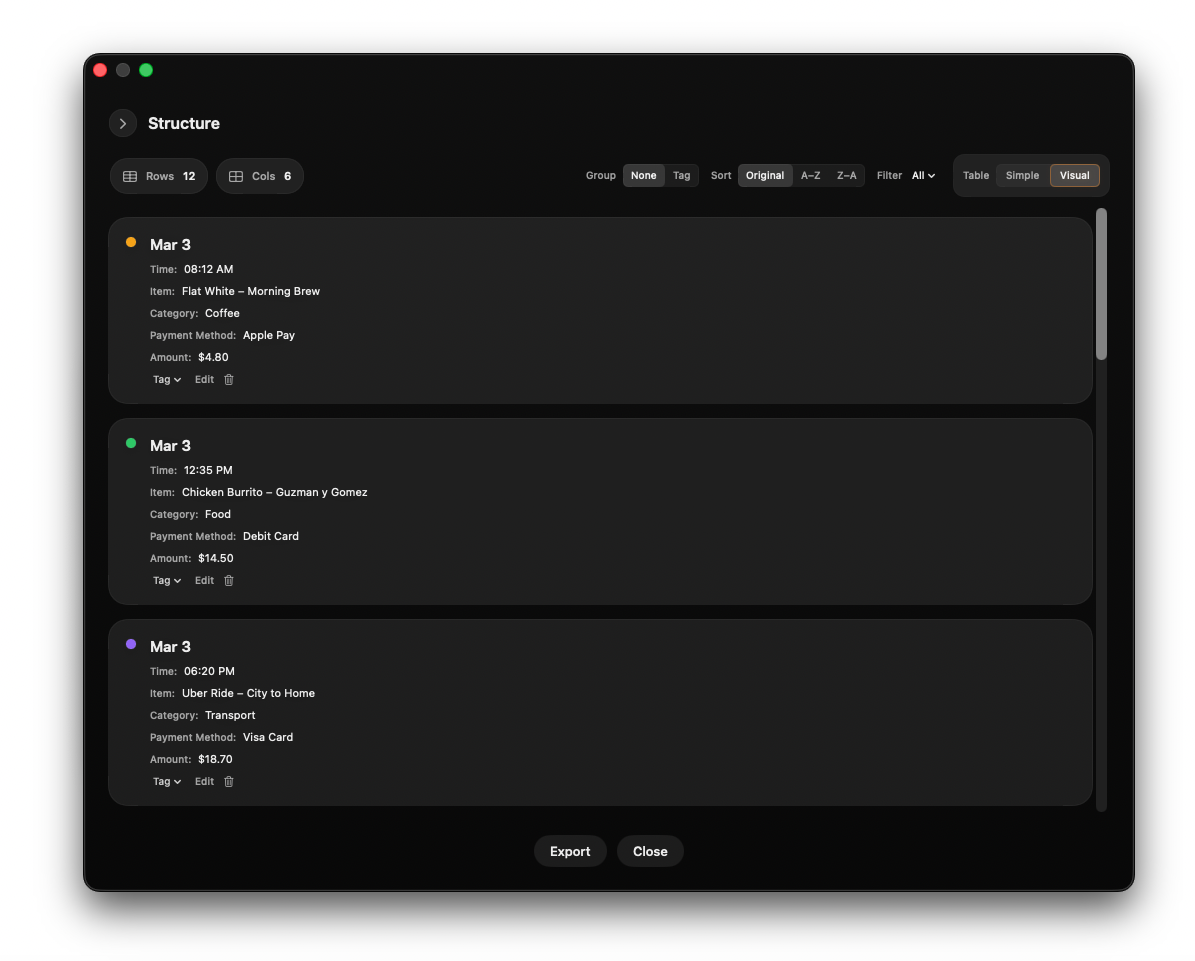This screenshot has width=1195, height=961.
Task: Open Tag dropdown on Flat White card
Action: [167, 380]
